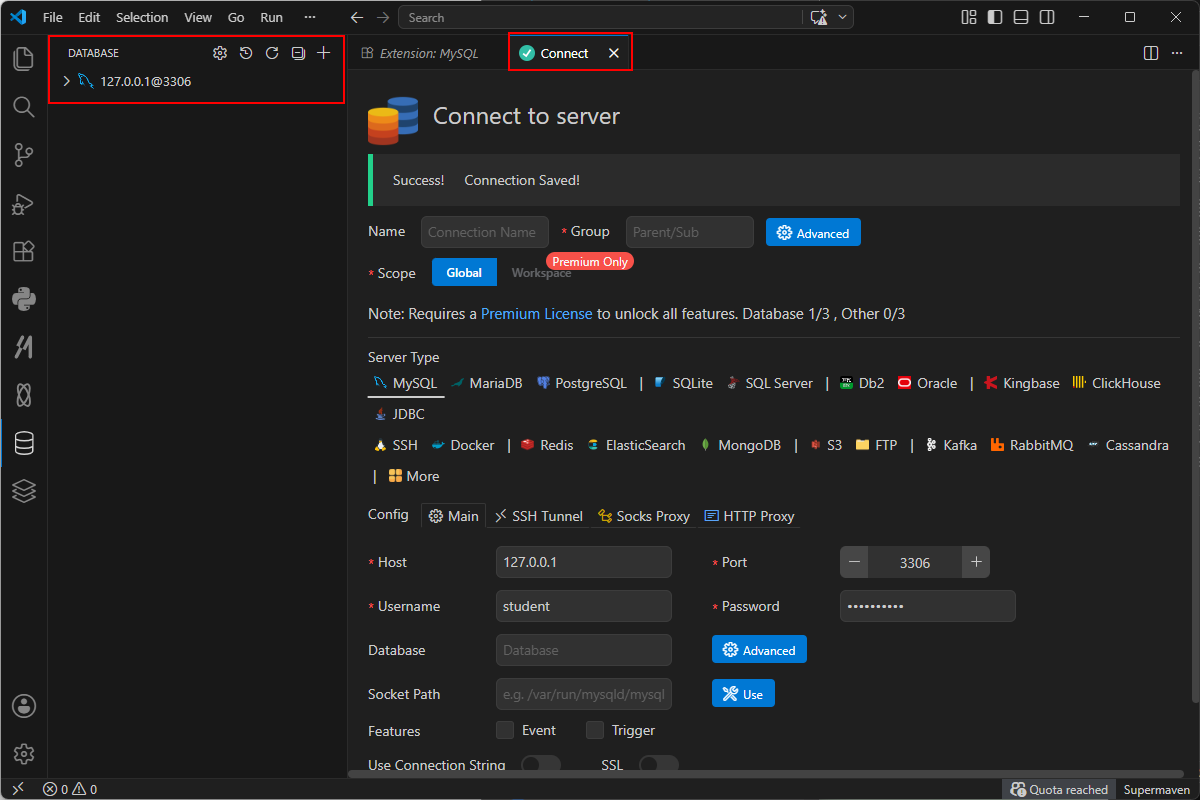Open remote window indicator in status bar
1200x800 pixels.
coord(17,789)
